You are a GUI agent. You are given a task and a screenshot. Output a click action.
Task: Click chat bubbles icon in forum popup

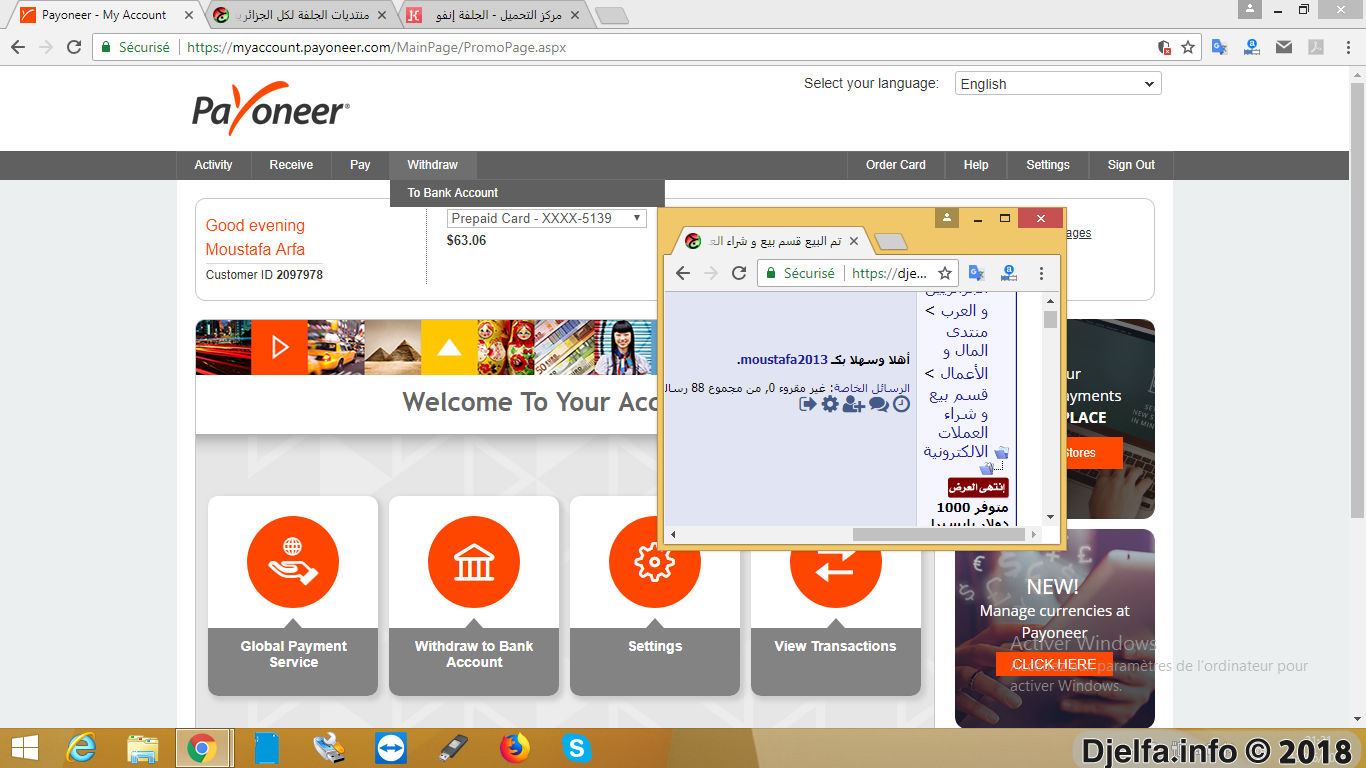[879, 404]
